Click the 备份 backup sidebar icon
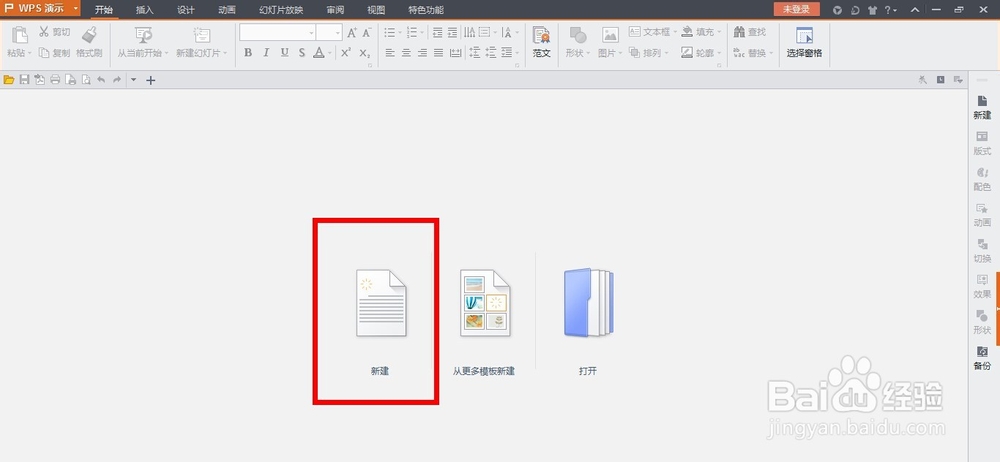This screenshot has width=1000, height=462. (982, 352)
